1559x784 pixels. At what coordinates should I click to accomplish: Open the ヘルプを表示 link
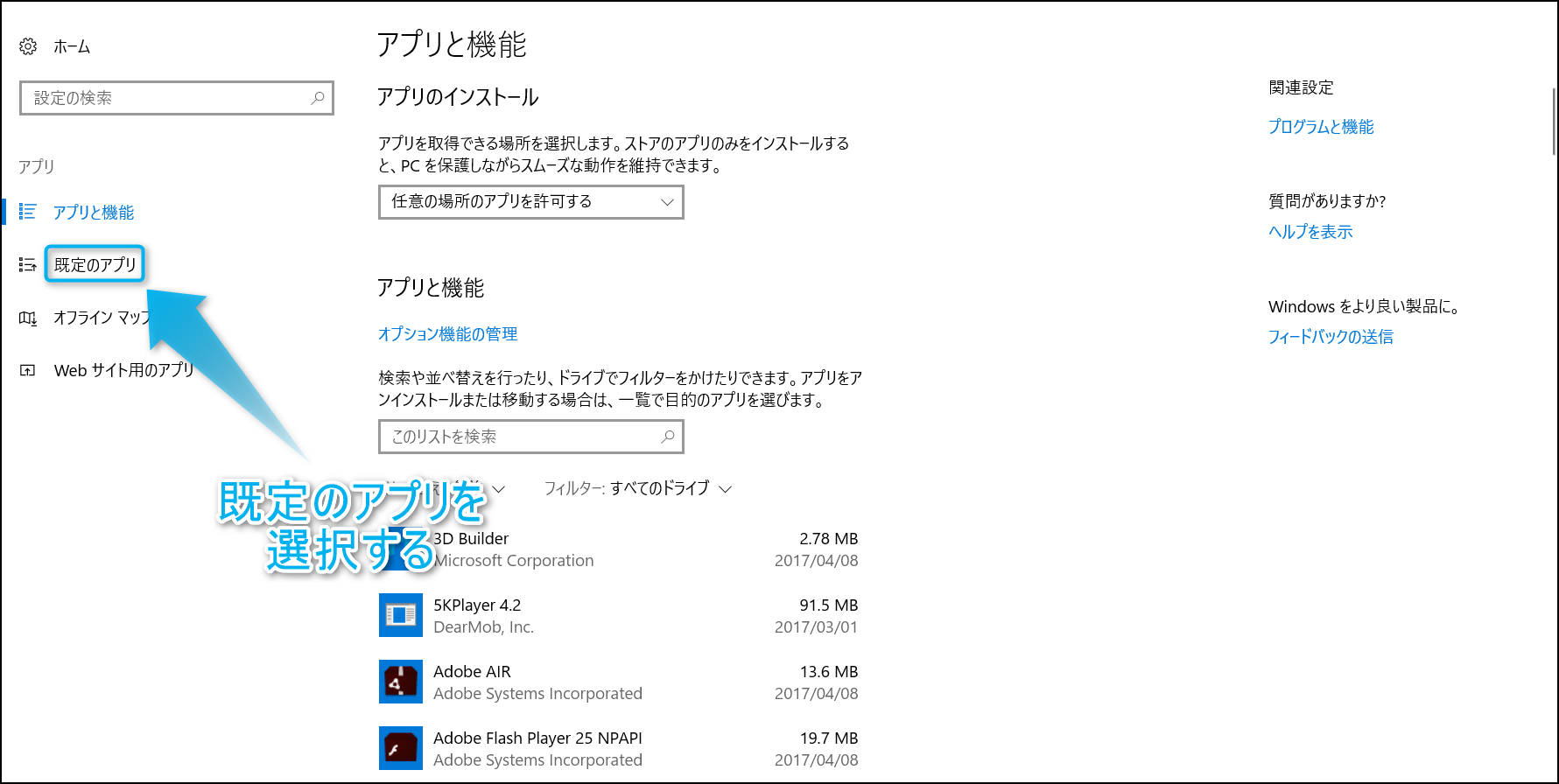(1310, 232)
